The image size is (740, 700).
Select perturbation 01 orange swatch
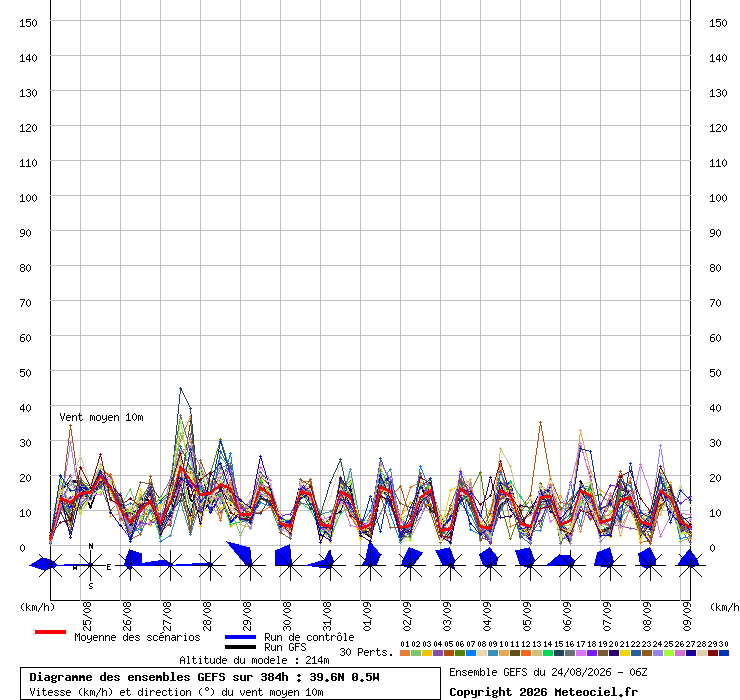(x=405, y=653)
